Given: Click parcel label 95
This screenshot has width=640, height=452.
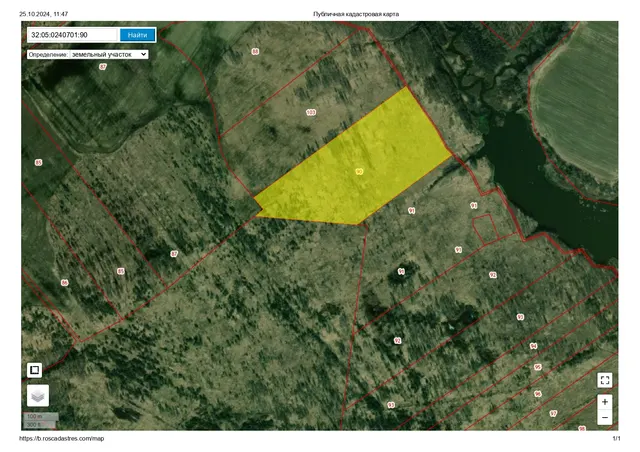Looking at the screenshot, I should 538,367.
